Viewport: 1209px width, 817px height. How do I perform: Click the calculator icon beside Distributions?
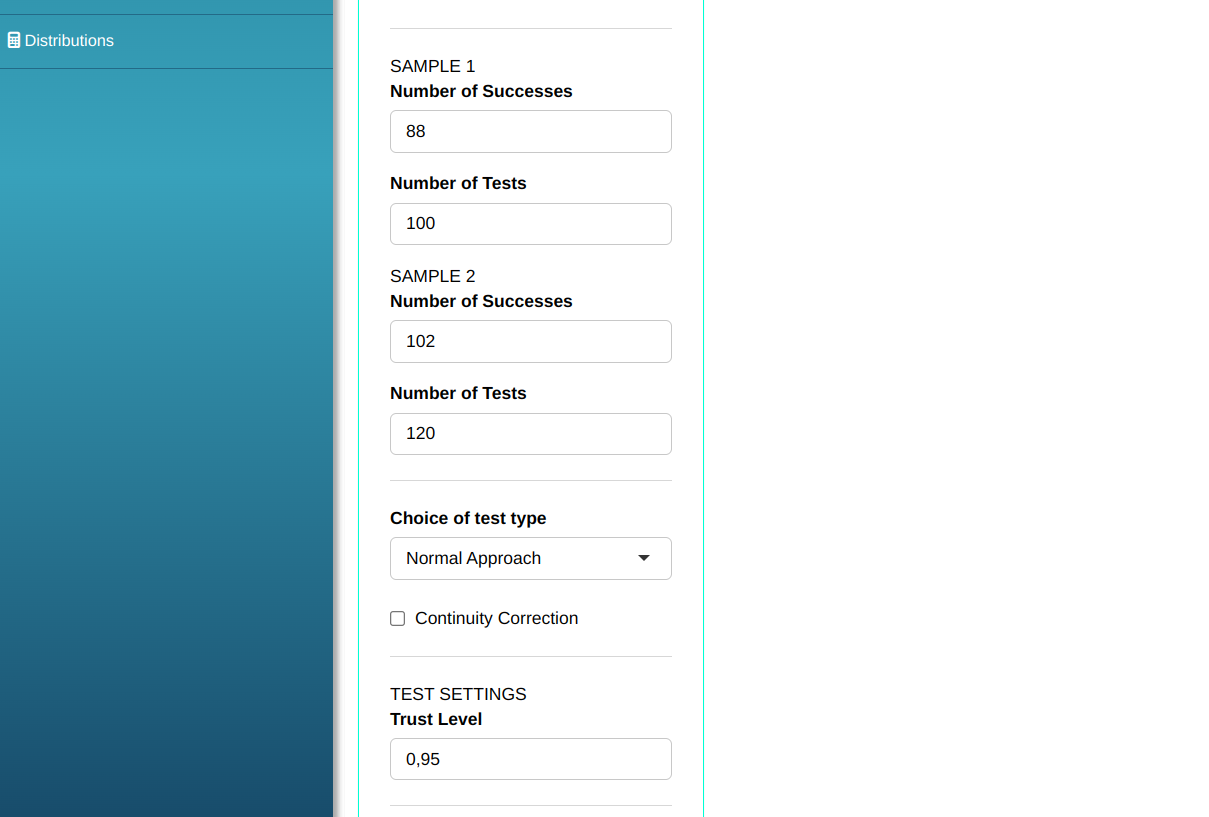(14, 41)
